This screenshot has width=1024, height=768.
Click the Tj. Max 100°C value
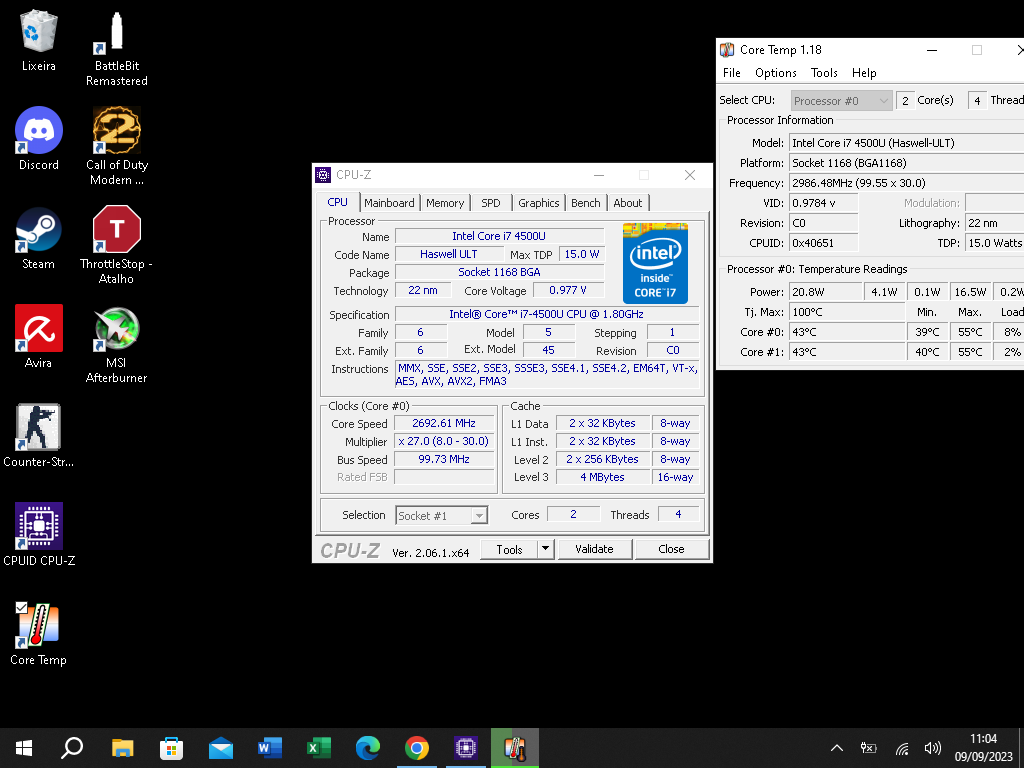(x=846, y=312)
